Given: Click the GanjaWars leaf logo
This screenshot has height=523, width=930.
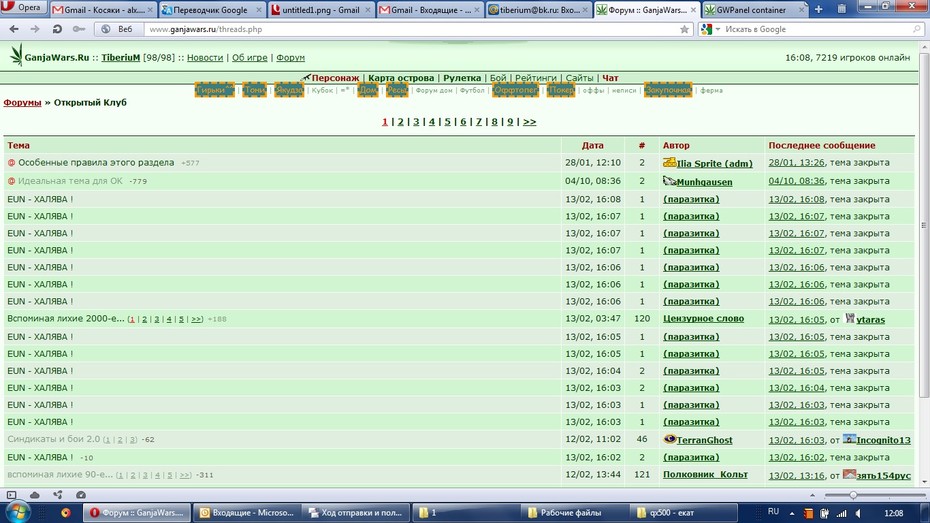Looking at the screenshot, I should [x=16, y=55].
